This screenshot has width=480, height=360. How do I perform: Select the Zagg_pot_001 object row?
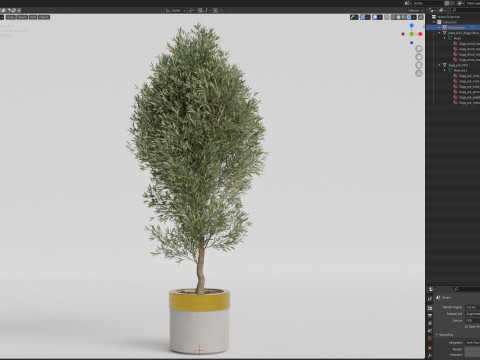[x=453, y=65]
